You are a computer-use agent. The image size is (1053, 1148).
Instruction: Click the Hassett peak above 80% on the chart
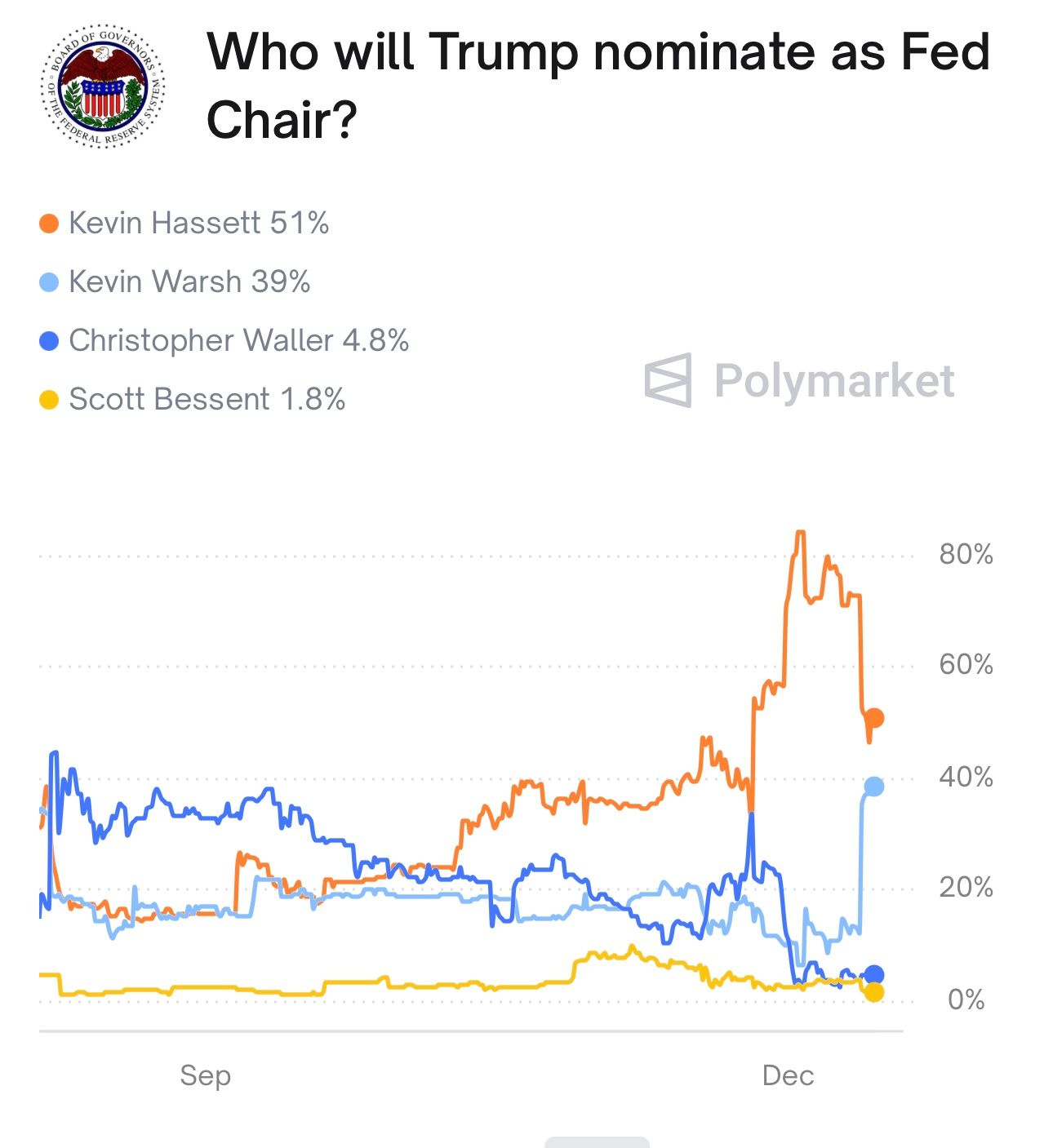800,533
